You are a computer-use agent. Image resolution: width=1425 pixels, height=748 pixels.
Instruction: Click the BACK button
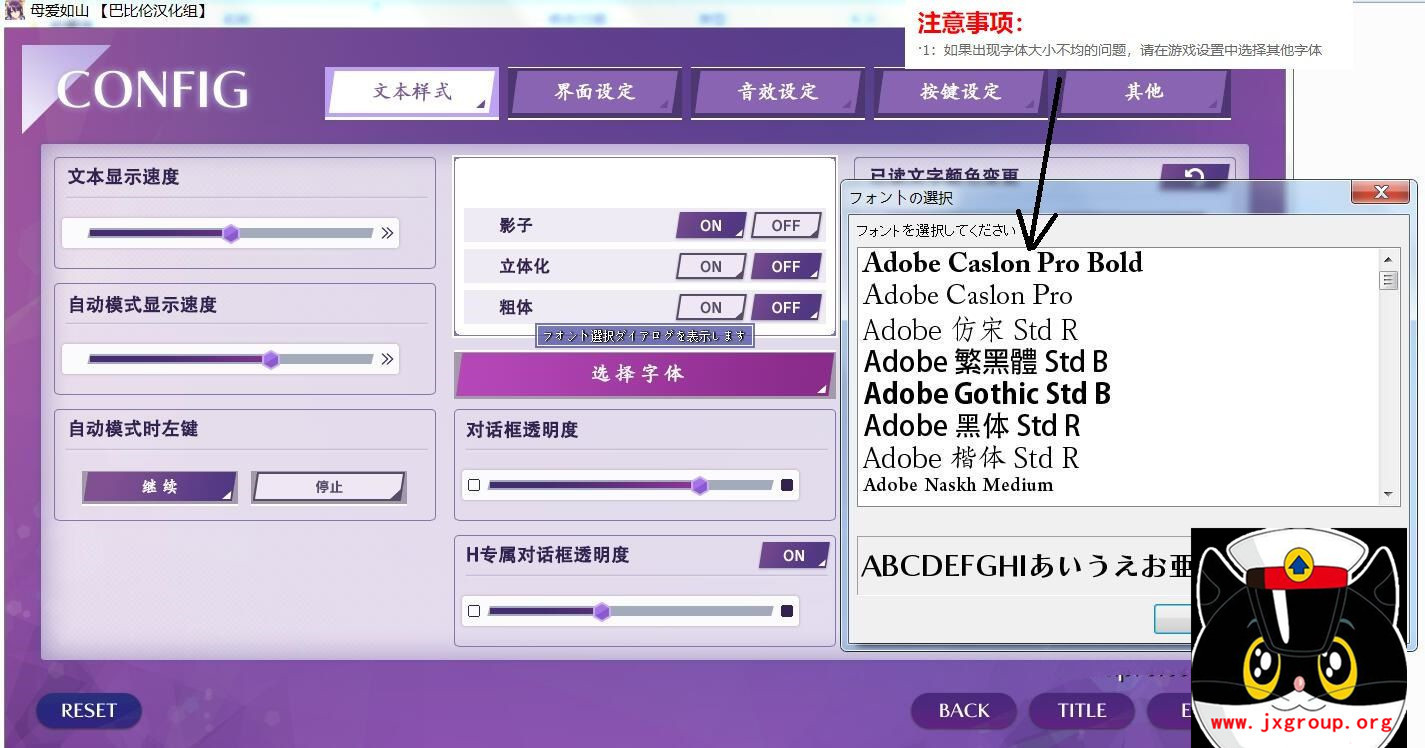[963, 711]
